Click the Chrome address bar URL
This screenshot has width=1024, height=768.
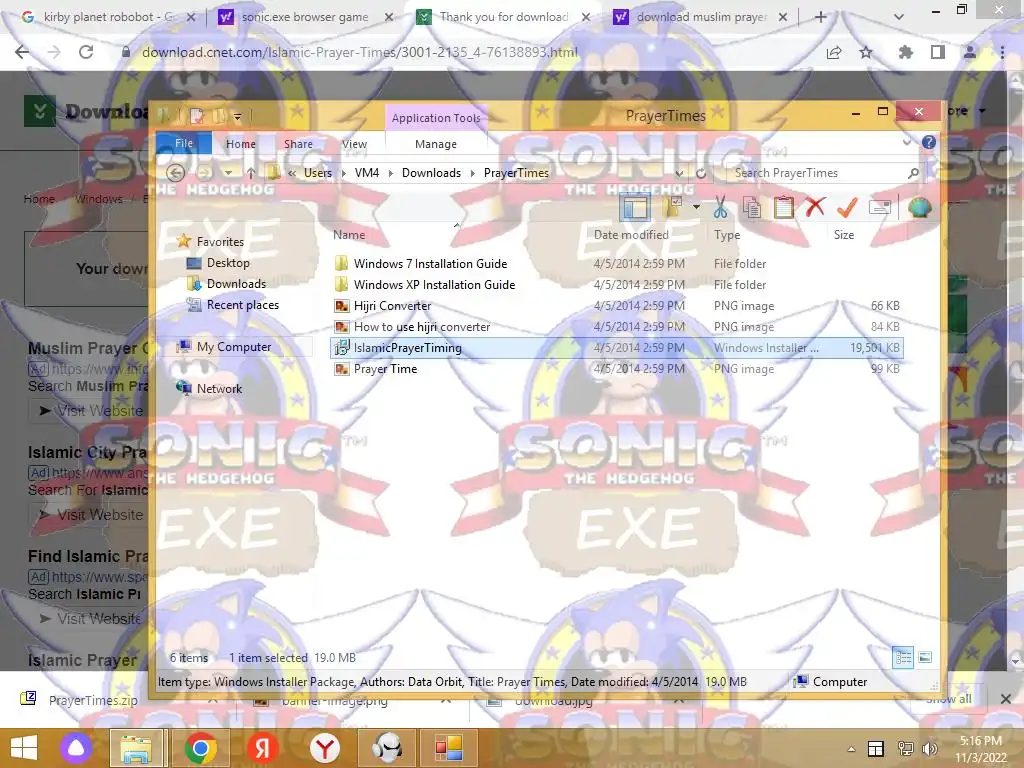[359, 52]
